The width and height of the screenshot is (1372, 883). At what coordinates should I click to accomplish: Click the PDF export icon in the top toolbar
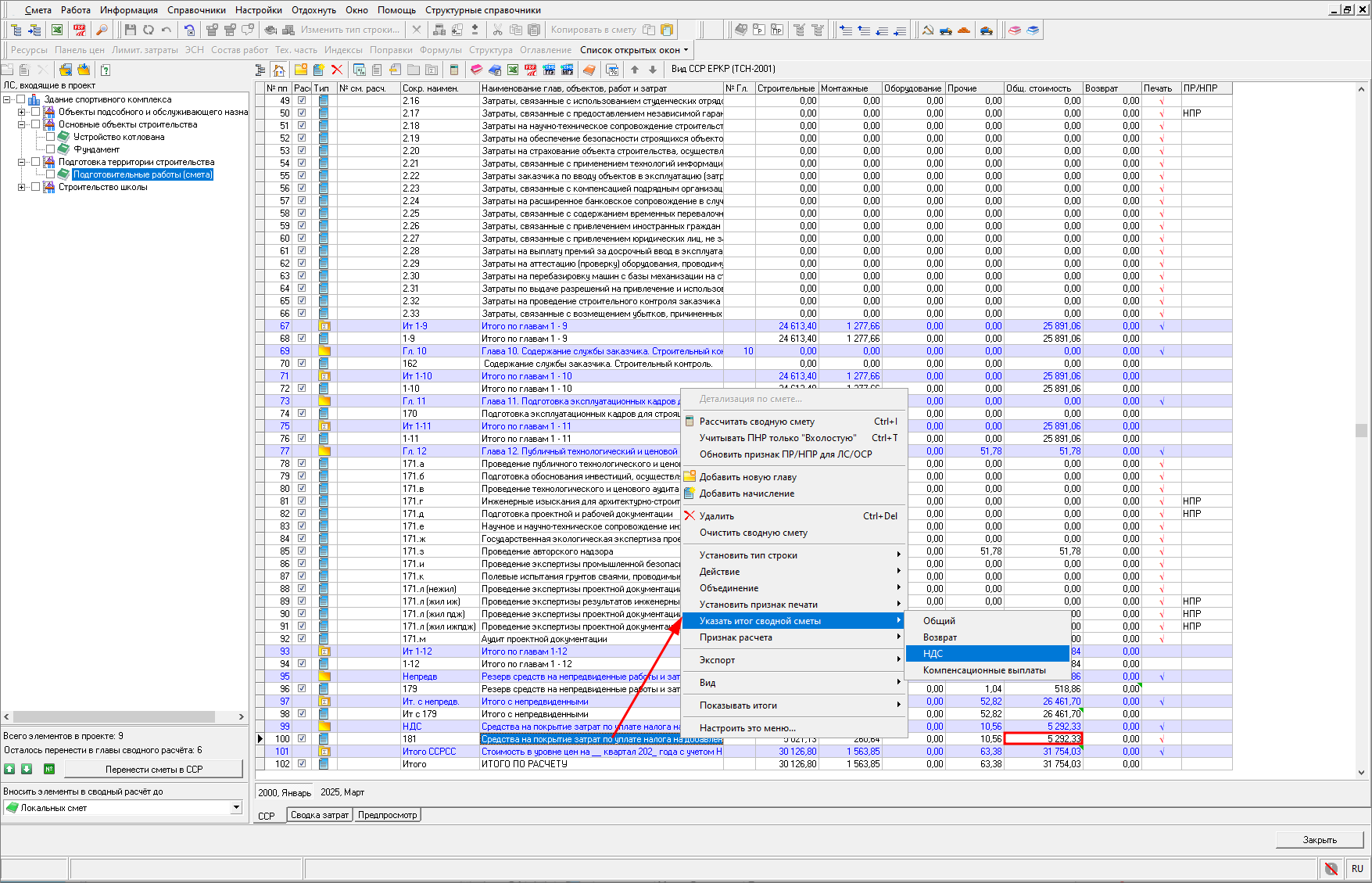tap(80, 30)
